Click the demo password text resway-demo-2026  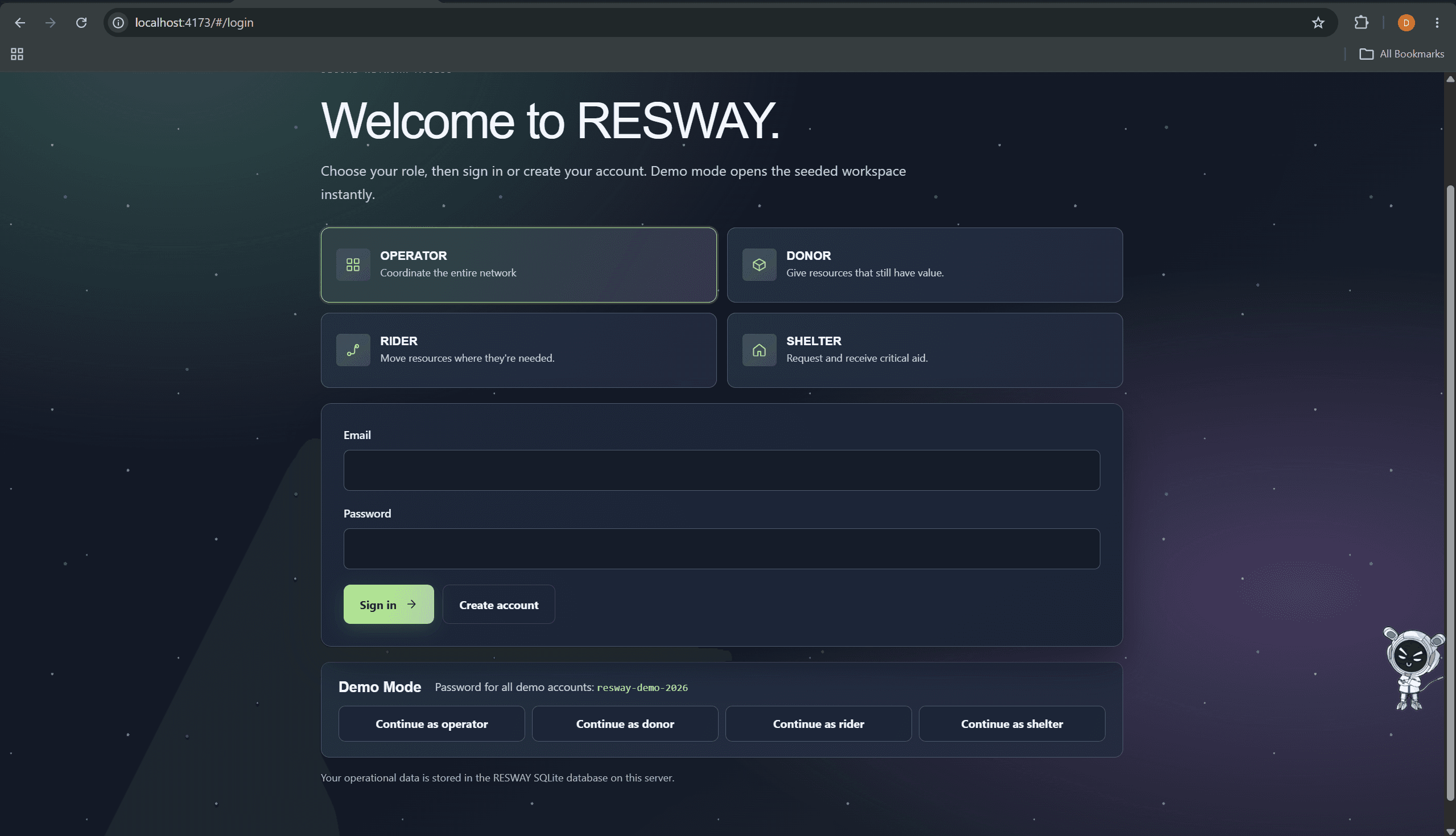pos(642,688)
